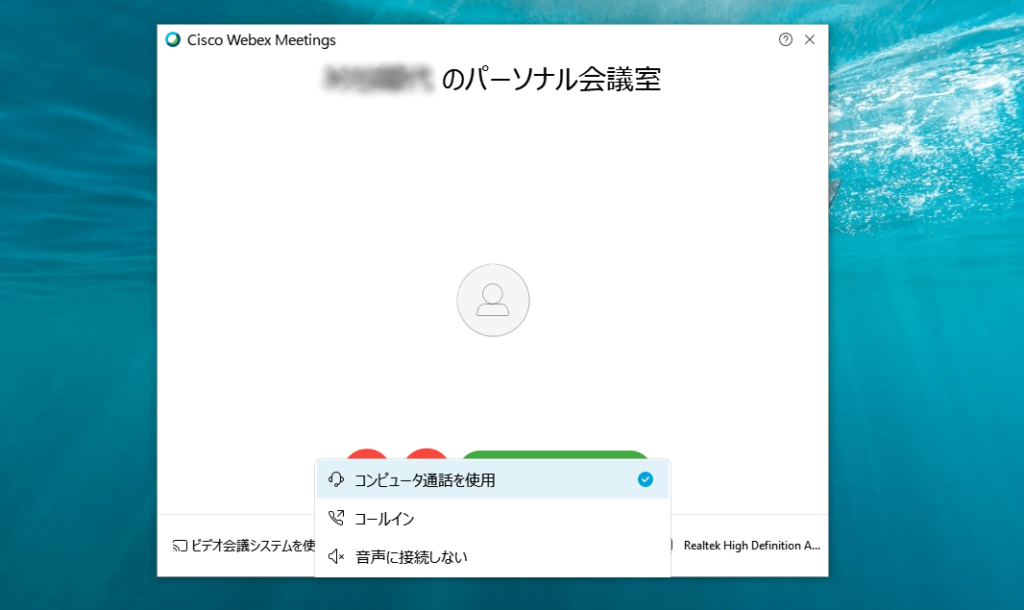Click the muted speaker icon
1024x610 pixels.
click(x=336, y=556)
